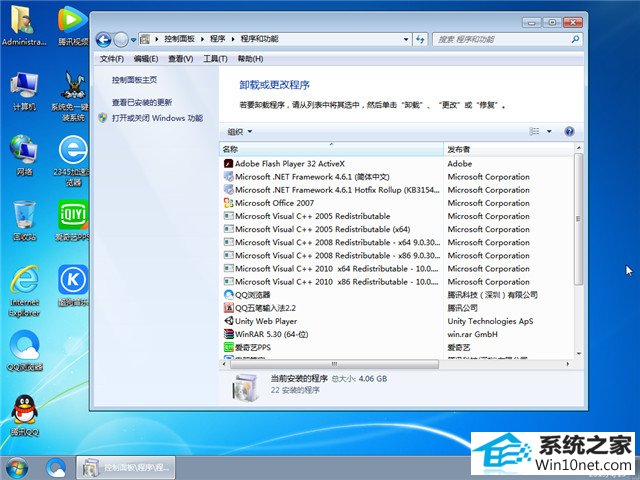Click the blue help question icon
Screen dimensions: 640x480
tap(569, 131)
